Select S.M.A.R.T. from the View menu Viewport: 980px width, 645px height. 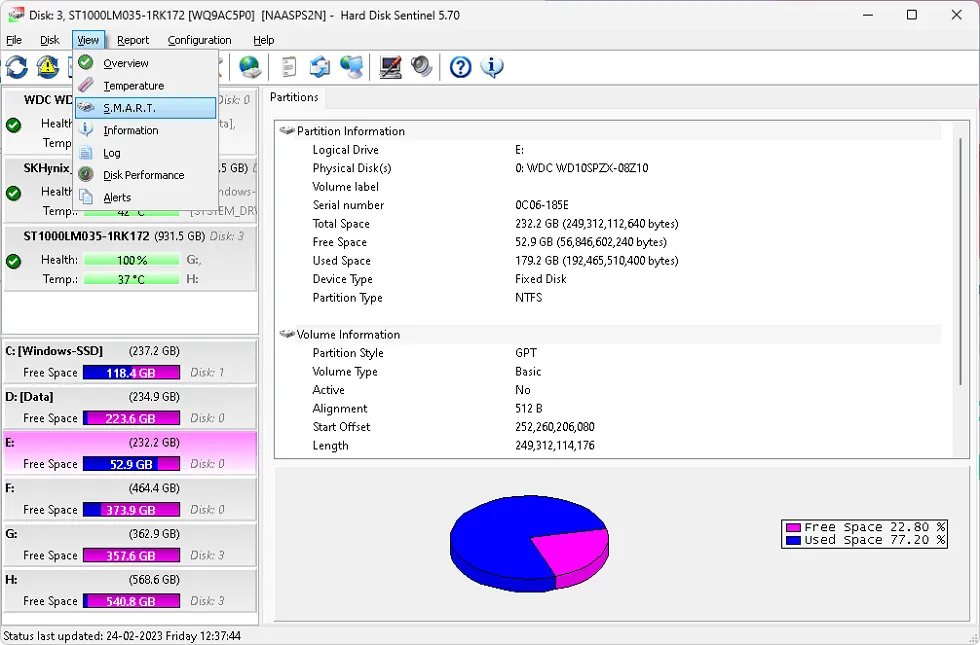(x=130, y=108)
